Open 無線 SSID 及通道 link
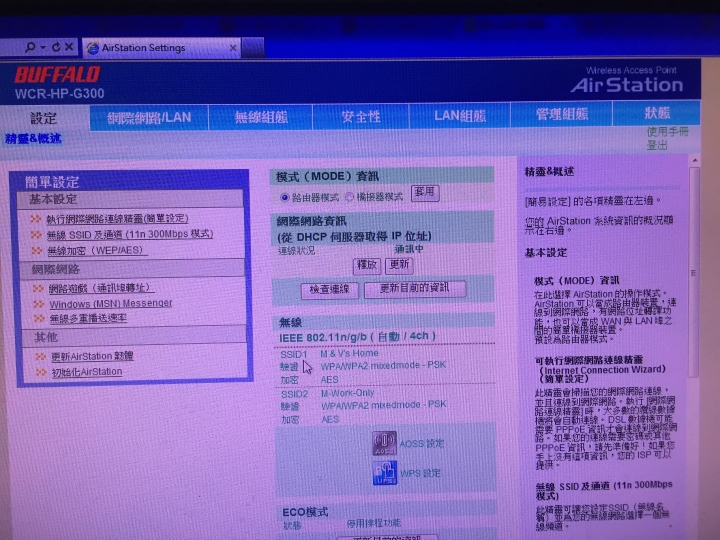720x540 pixels. 130,235
